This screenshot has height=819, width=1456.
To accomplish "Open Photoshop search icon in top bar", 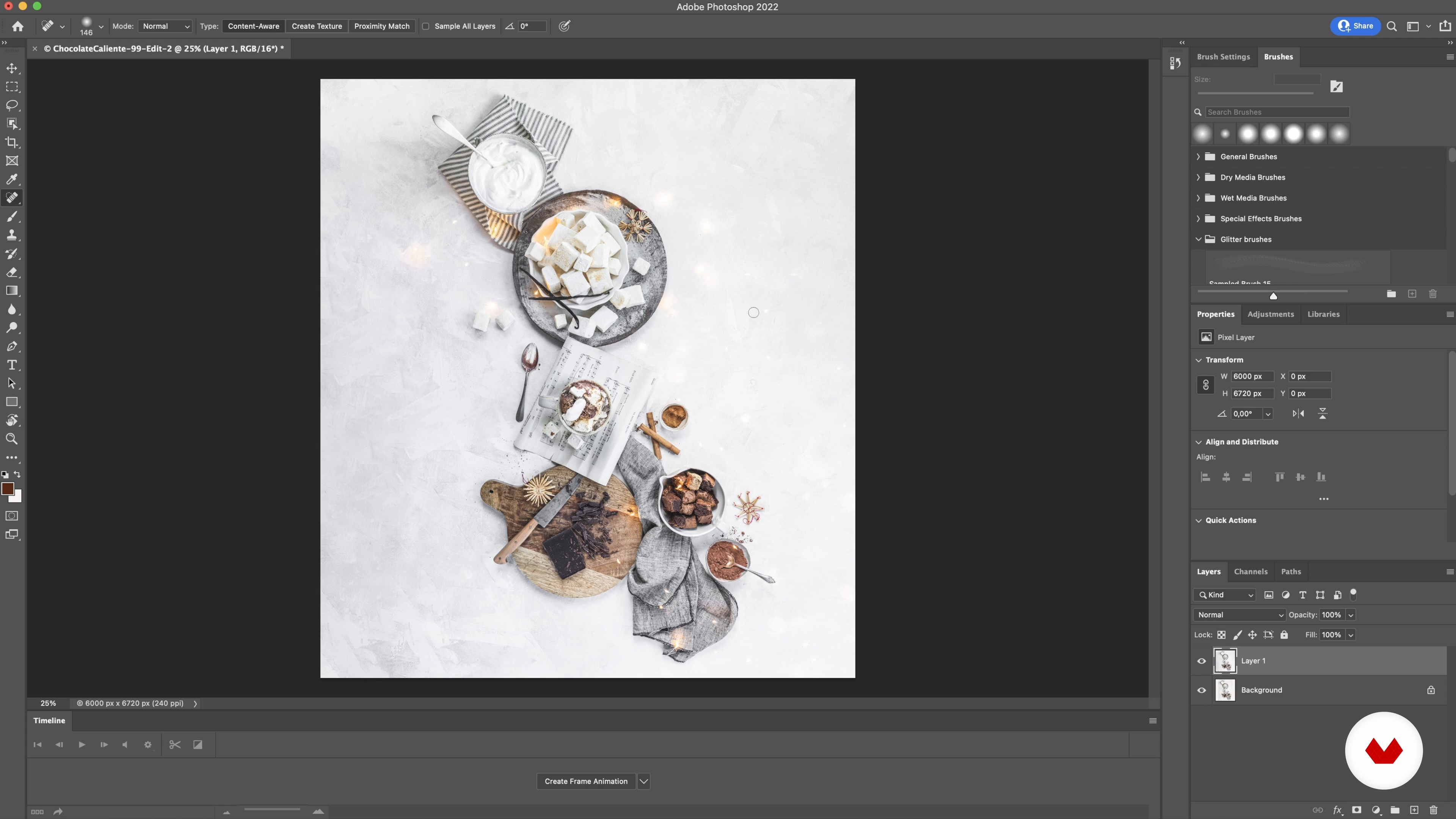I will point(1392,26).
